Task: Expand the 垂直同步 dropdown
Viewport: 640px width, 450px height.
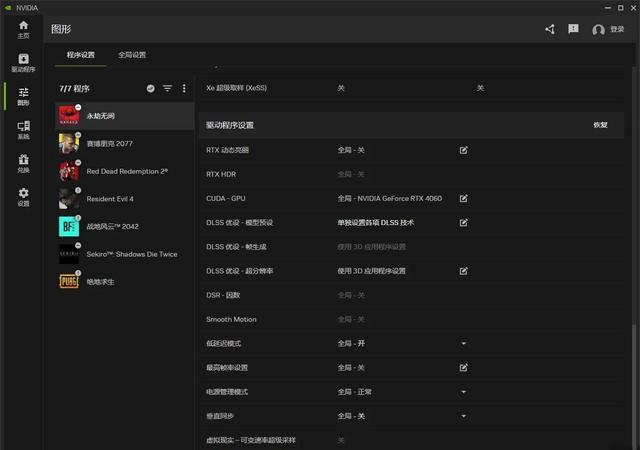Action: 463,416
